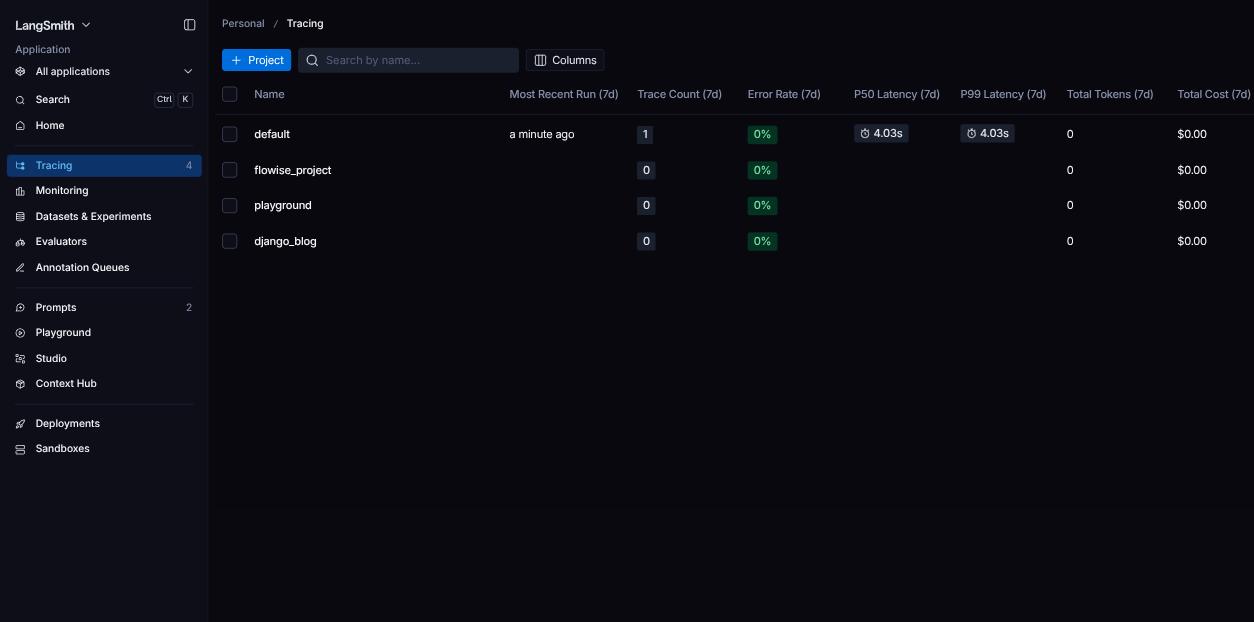Click the Columns layout icon
The width and height of the screenshot is (1254, 622).
click(540, 60)
